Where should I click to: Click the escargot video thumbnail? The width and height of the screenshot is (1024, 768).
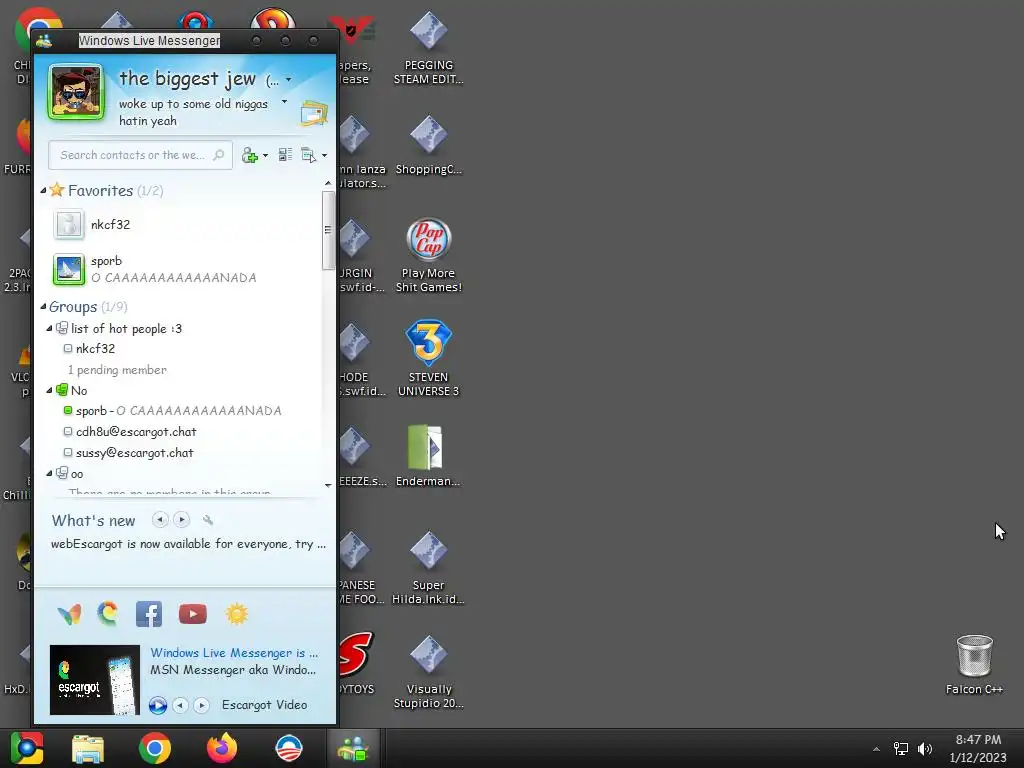[95, 680]
